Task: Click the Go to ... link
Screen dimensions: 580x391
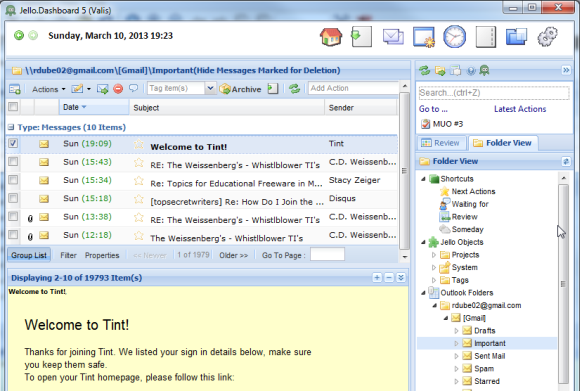Action: (x=433, y=109)
